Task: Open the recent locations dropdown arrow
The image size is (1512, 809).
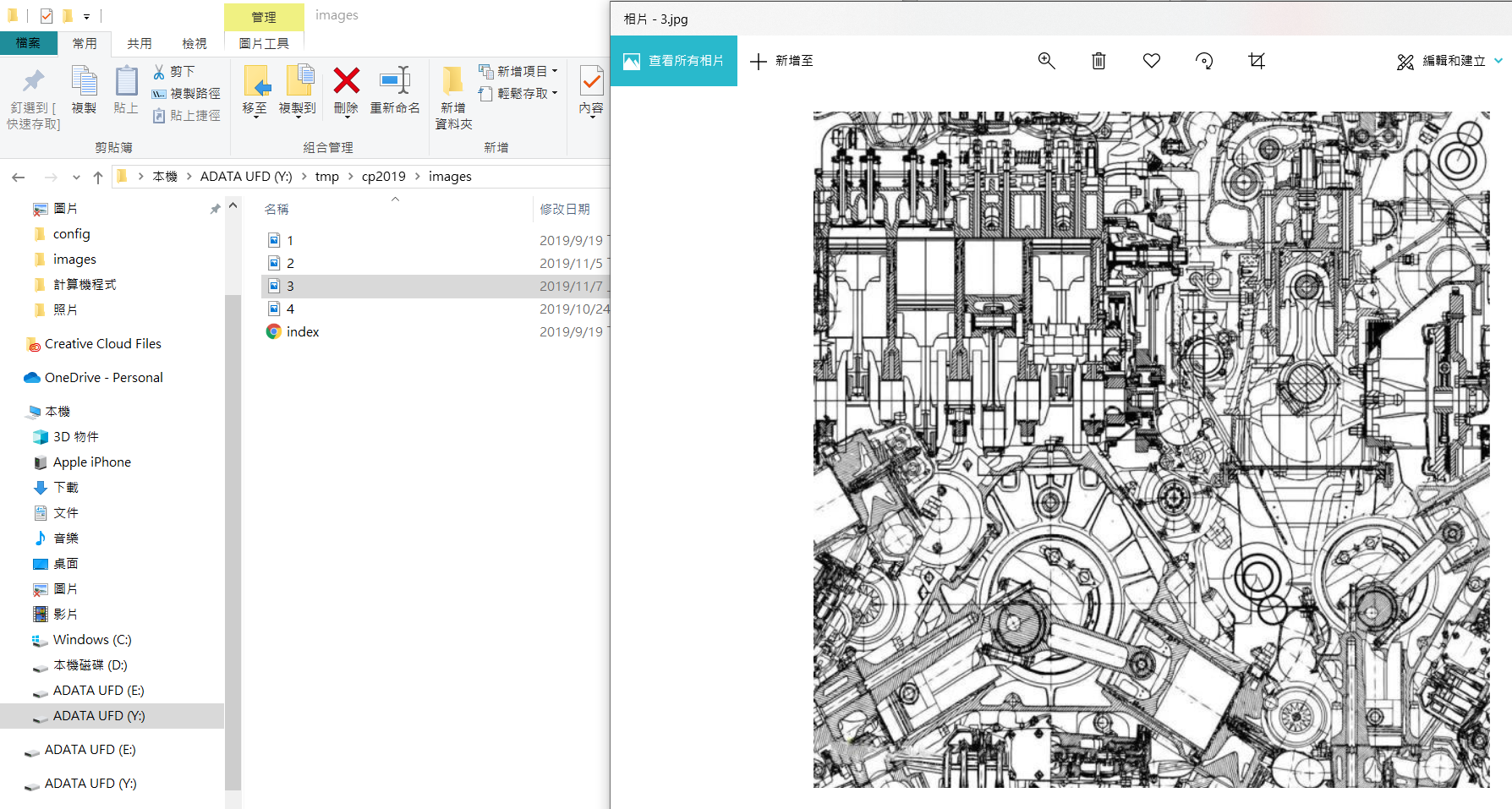Action: [x=76, y=178]
